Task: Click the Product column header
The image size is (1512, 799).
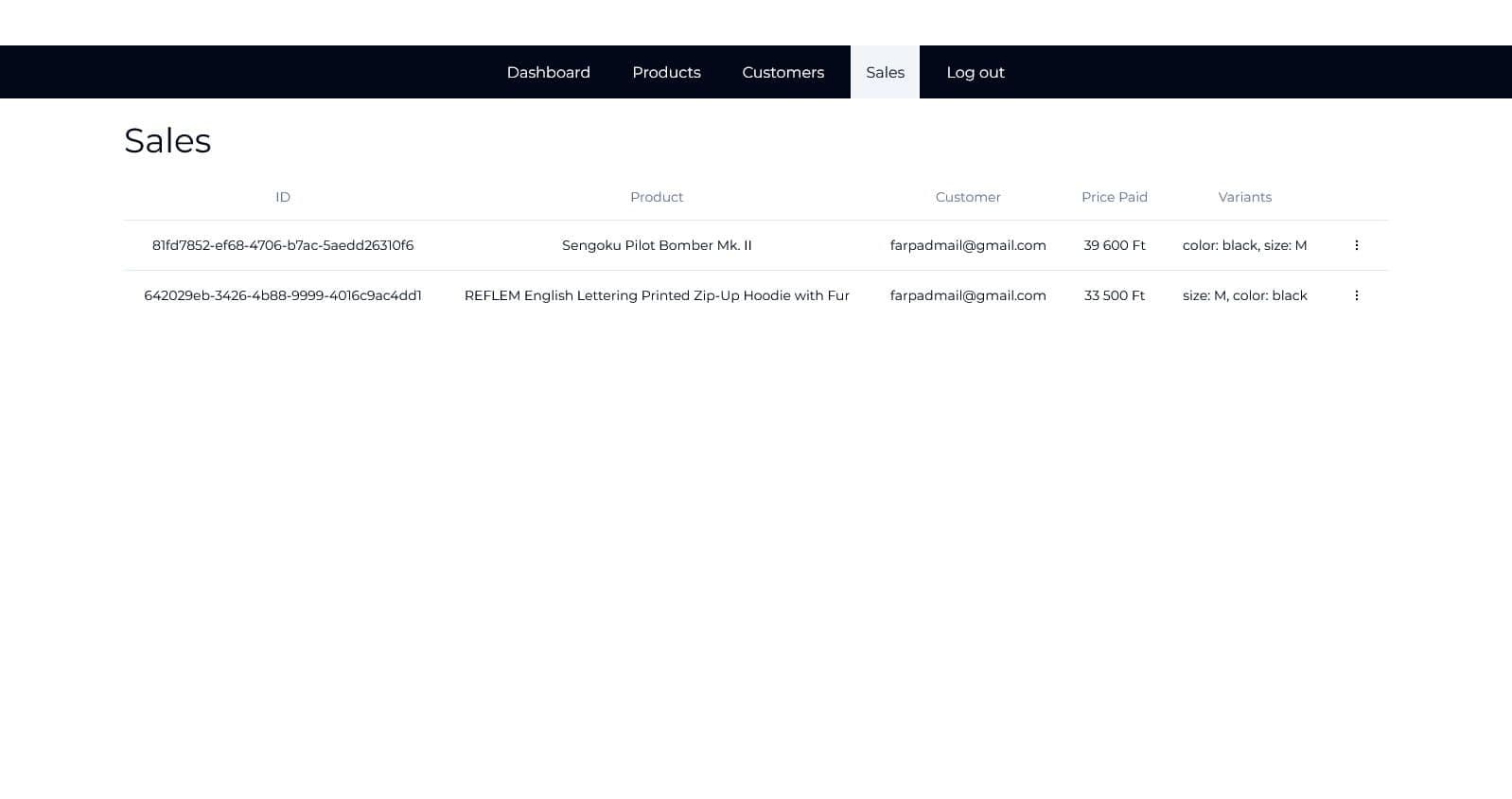Action: (x=656, y=197)
